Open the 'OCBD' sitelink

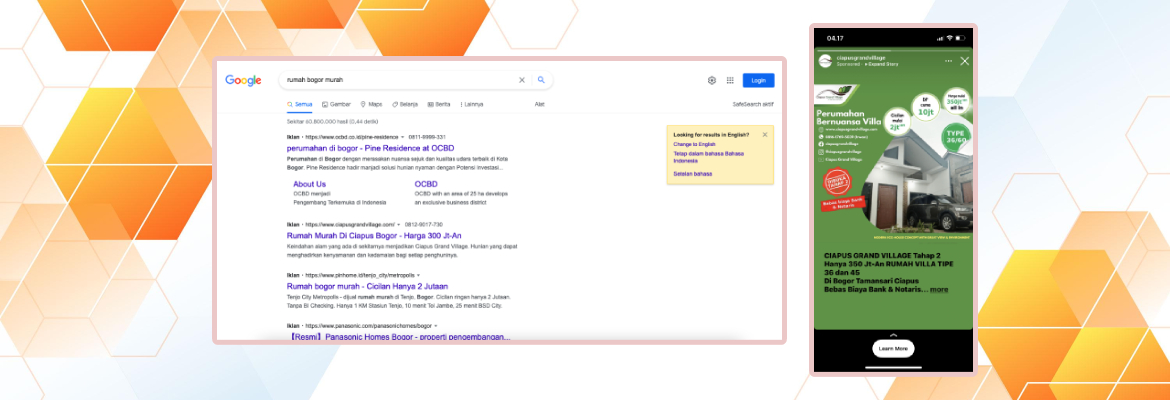coord(426,184)
